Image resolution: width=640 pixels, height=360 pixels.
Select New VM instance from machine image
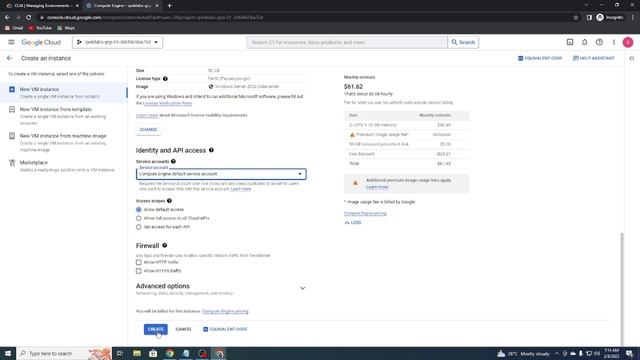click(64, 142)
